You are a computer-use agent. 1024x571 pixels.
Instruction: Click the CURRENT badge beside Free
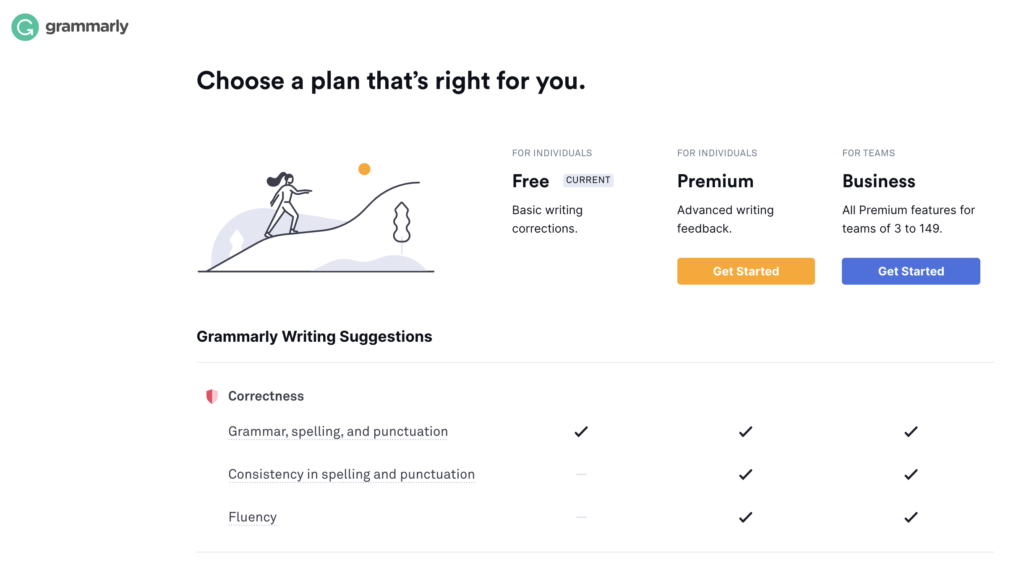(588, 180)
